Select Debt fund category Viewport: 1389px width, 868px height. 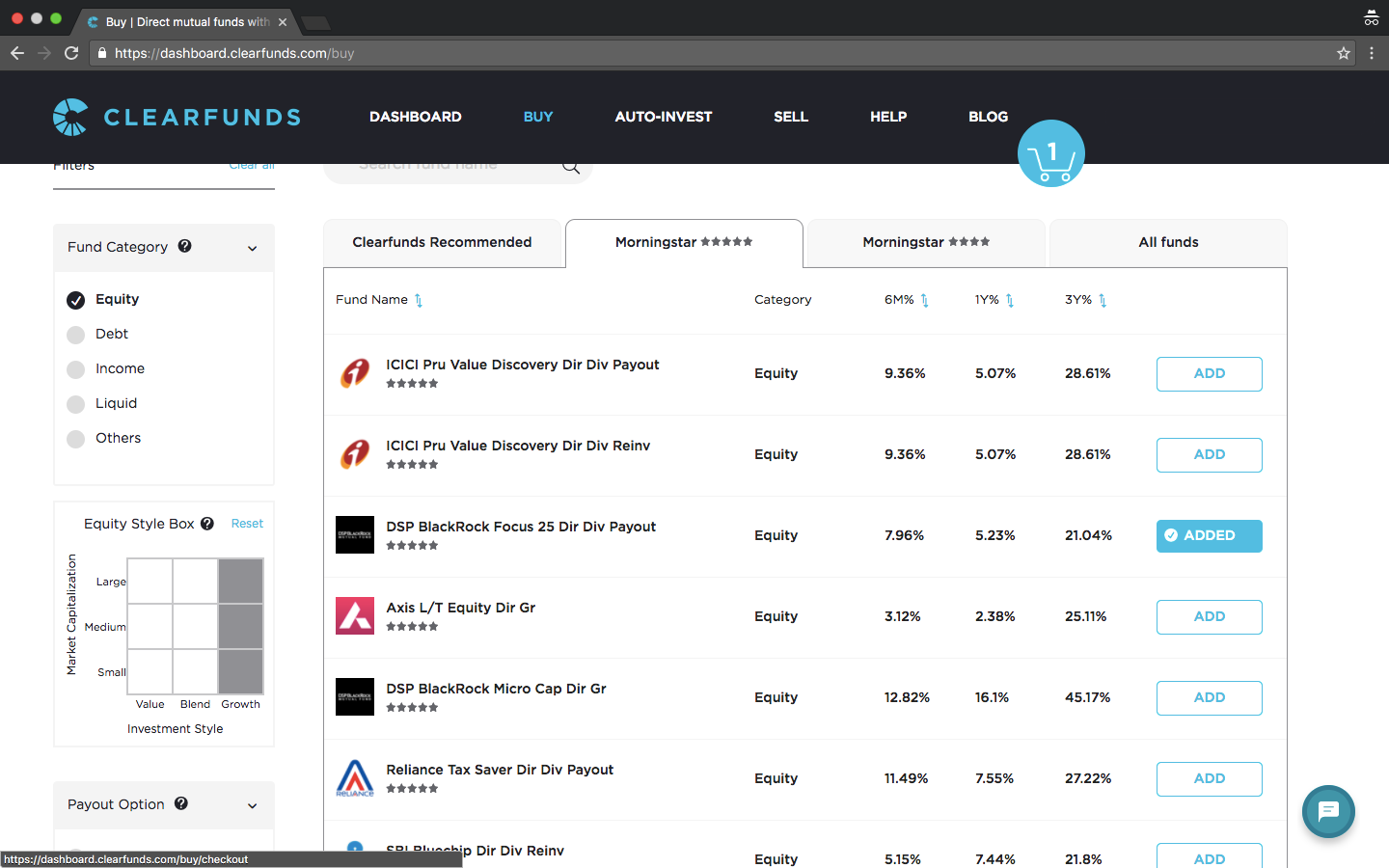pos(75,335)
